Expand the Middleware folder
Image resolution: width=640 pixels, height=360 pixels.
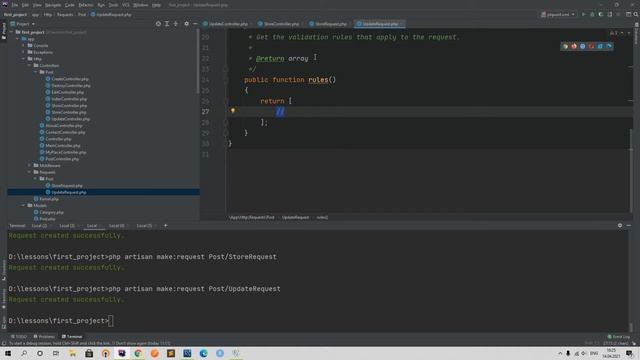(30, 165)
